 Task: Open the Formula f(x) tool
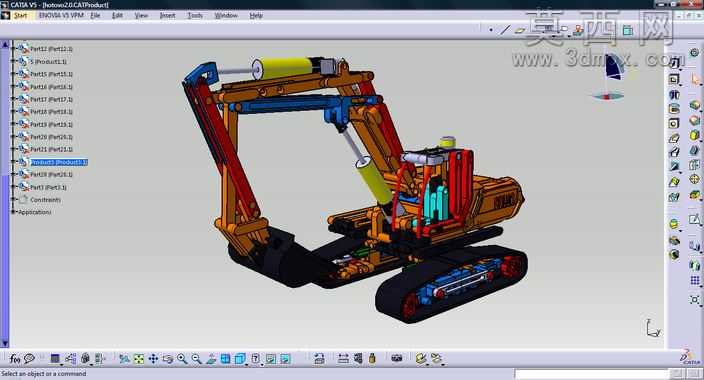pyautogui.click(x=15, y=358)
